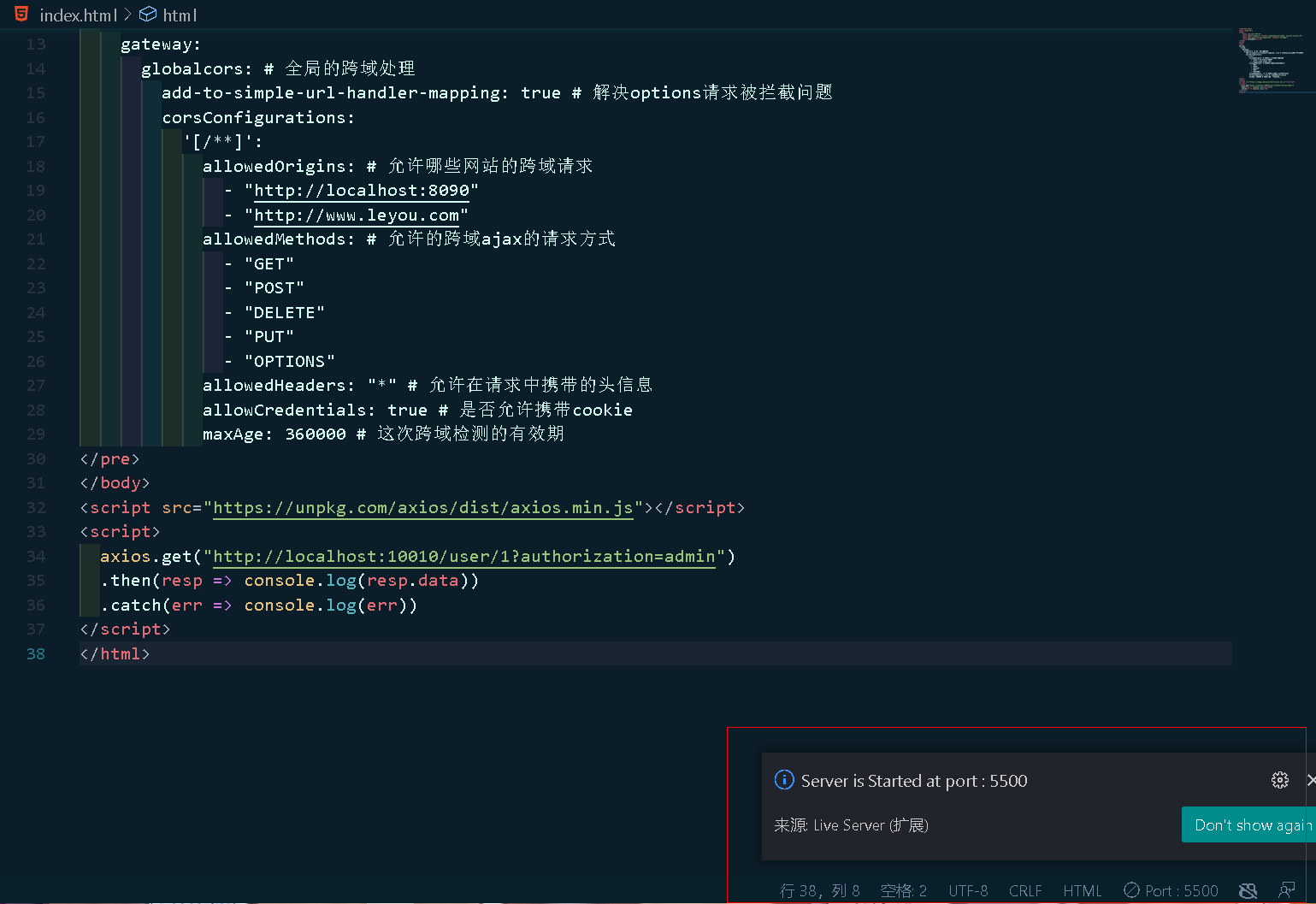Click 'maxAge: 360000' value text

(x=274, y=434)
